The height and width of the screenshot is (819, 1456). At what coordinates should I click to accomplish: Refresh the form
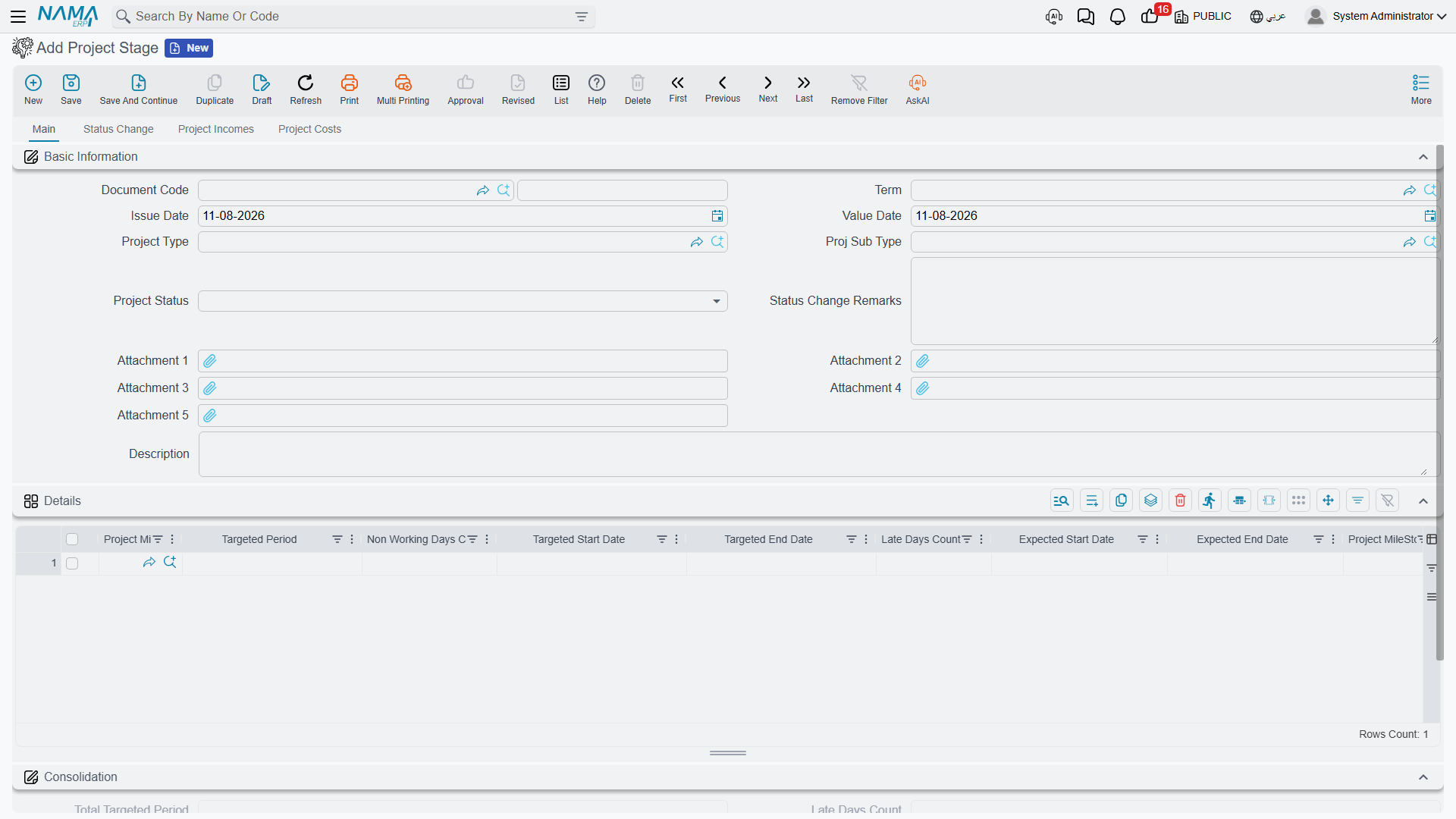306,89
